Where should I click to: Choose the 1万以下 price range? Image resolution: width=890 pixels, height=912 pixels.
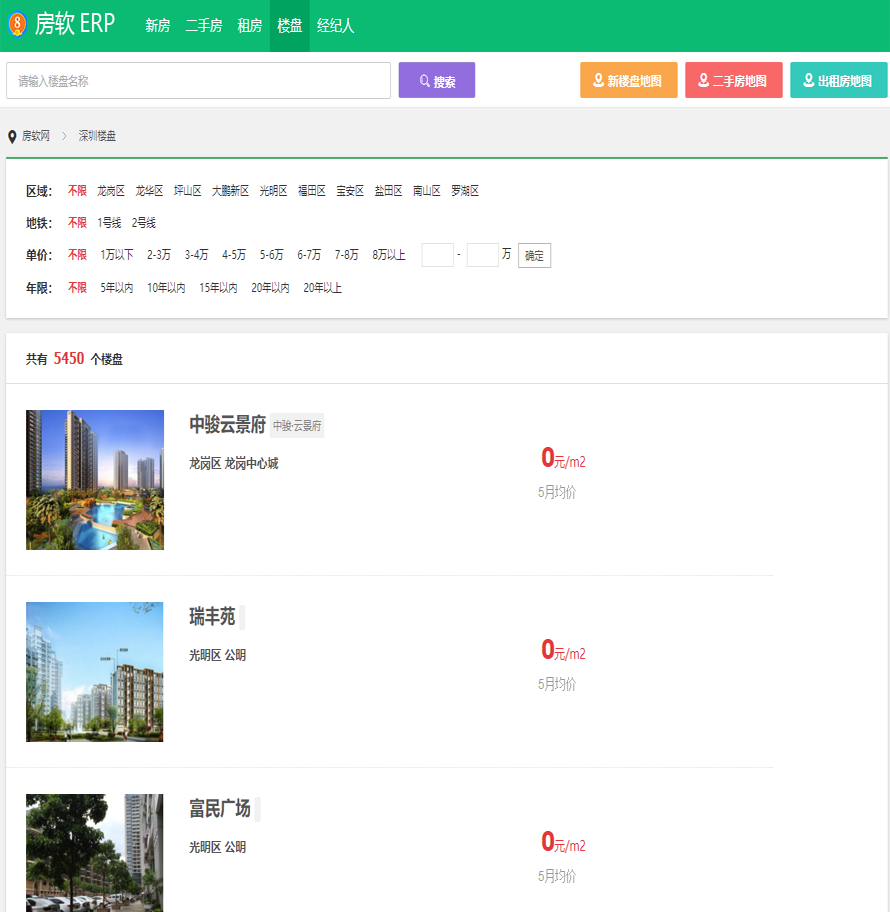click(117, 255)
